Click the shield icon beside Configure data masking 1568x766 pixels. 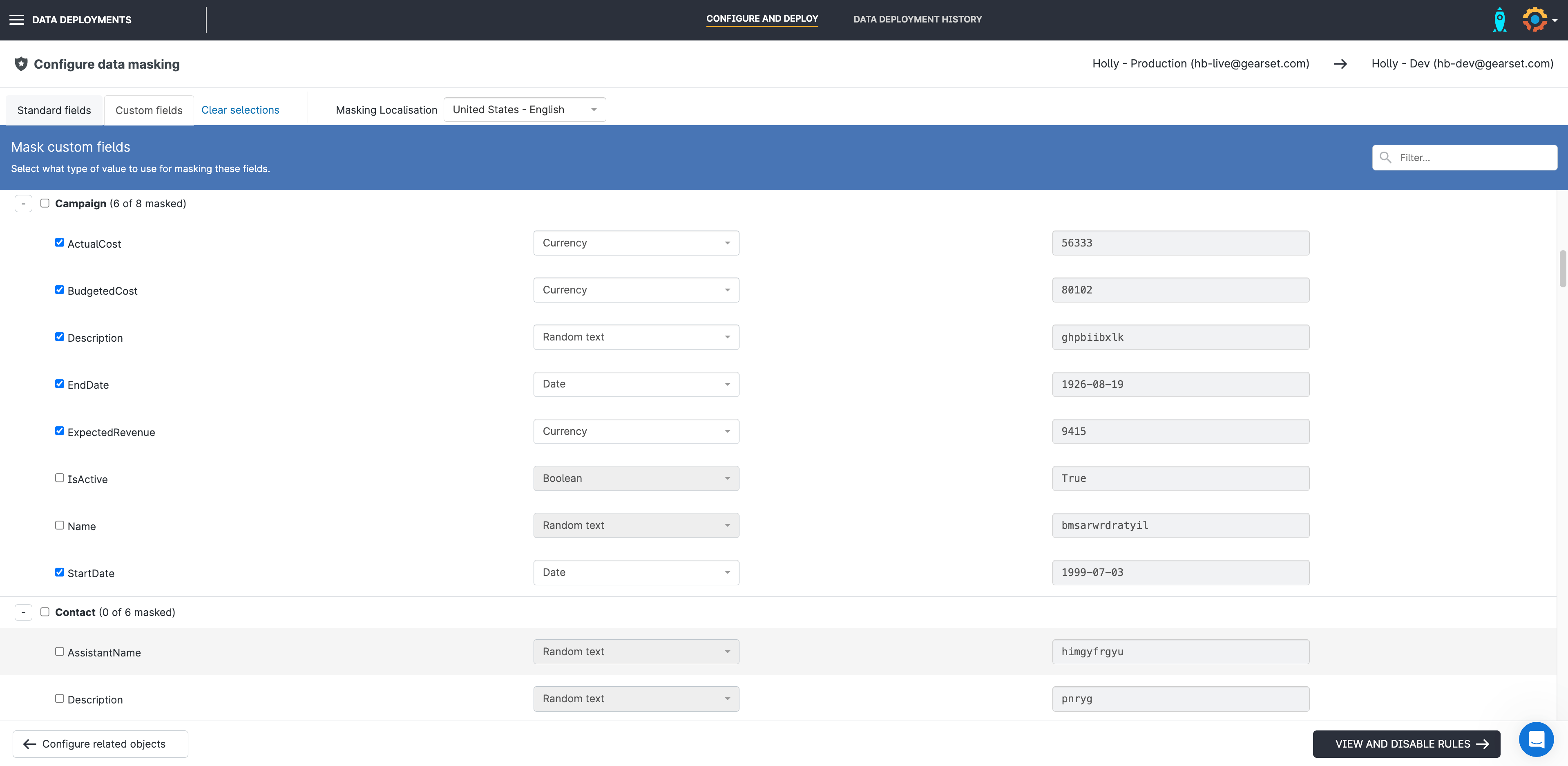(x=21, y=64)
